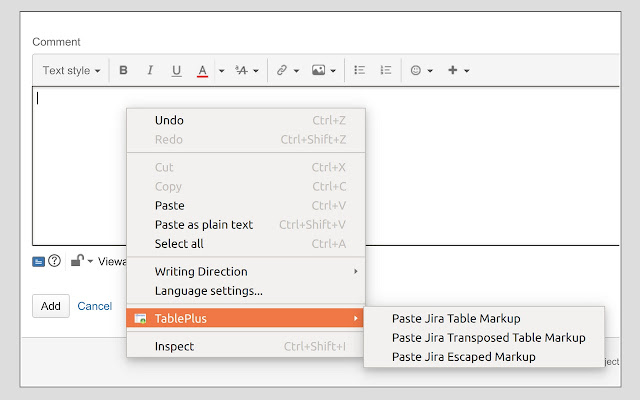Choose Paste Jira Escaped Markup
This screenshot has height=400, width=640.
tap(484, 357)
